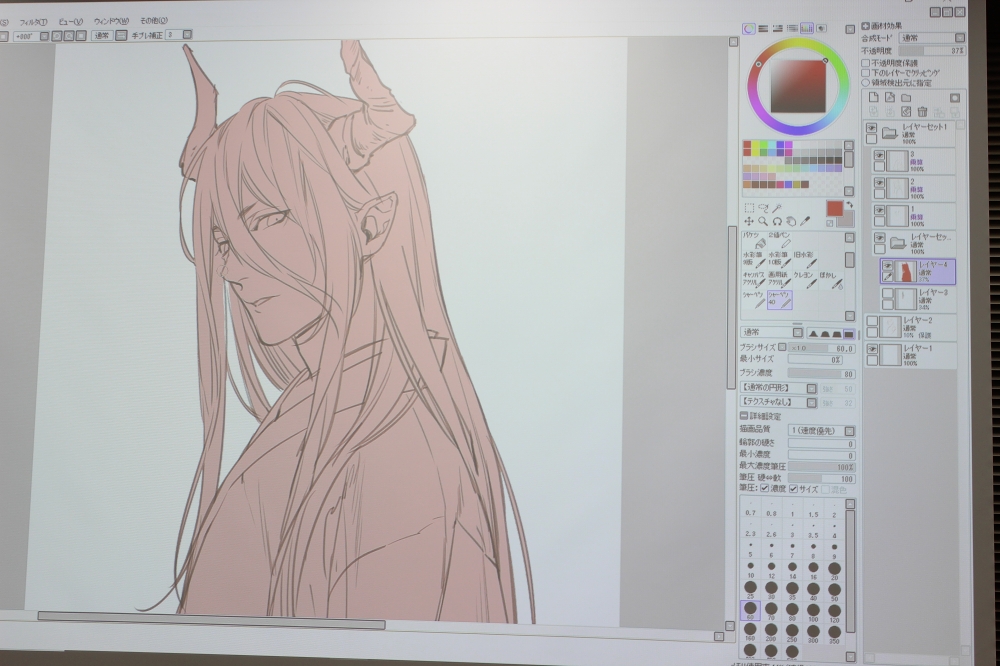Open the ウィンドウ menu
The image size is (1000, 666).
[x=111, y=21]
